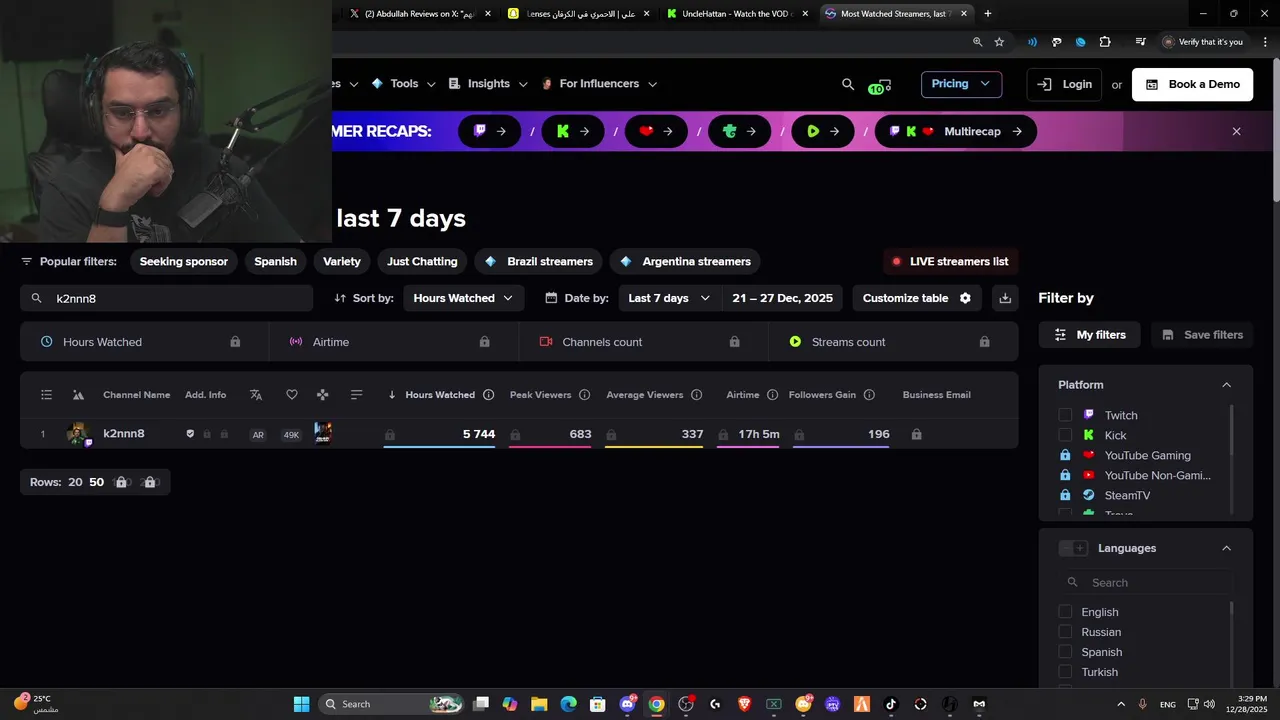The height and width of the screenshot is (720, 1280).
Task: Open the comparison icon with 10 badge
Action: (x=880, y=86)
